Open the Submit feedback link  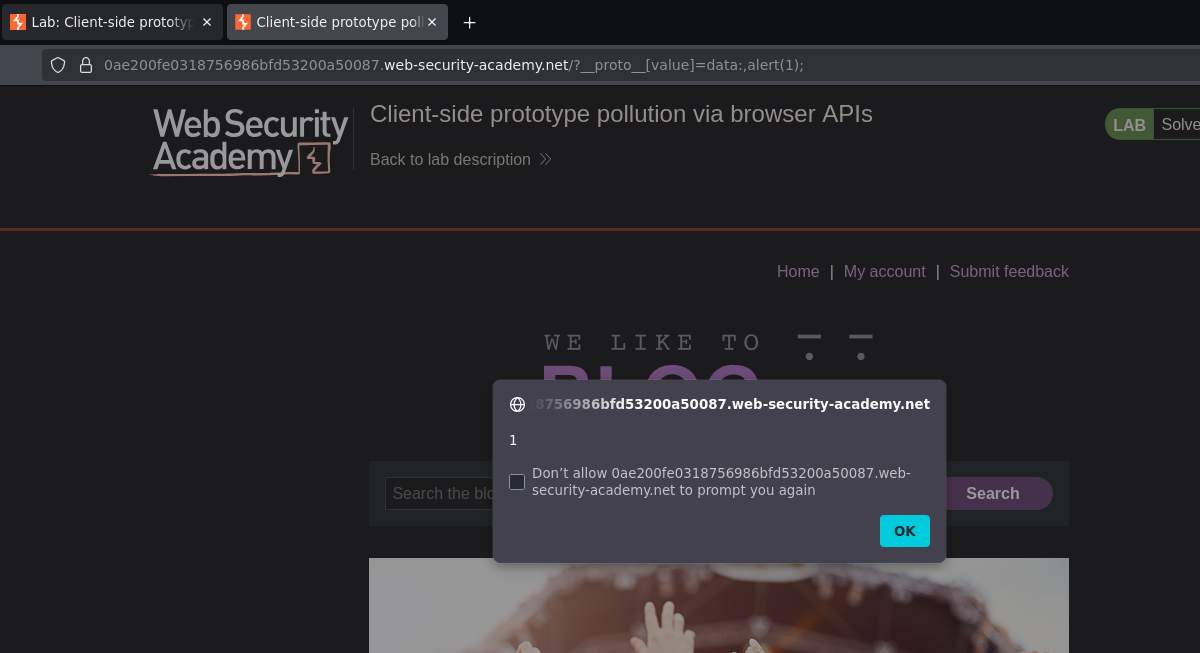click(x=1009, y=271)
